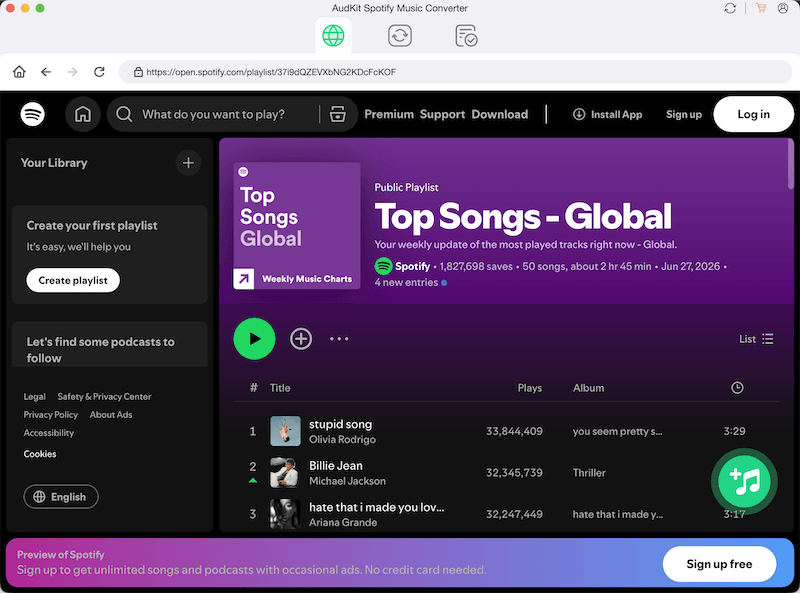Image resolution: width=800 pixels, height=593 pixels.
Task: Open Spotify Home button
Action: 83,114
